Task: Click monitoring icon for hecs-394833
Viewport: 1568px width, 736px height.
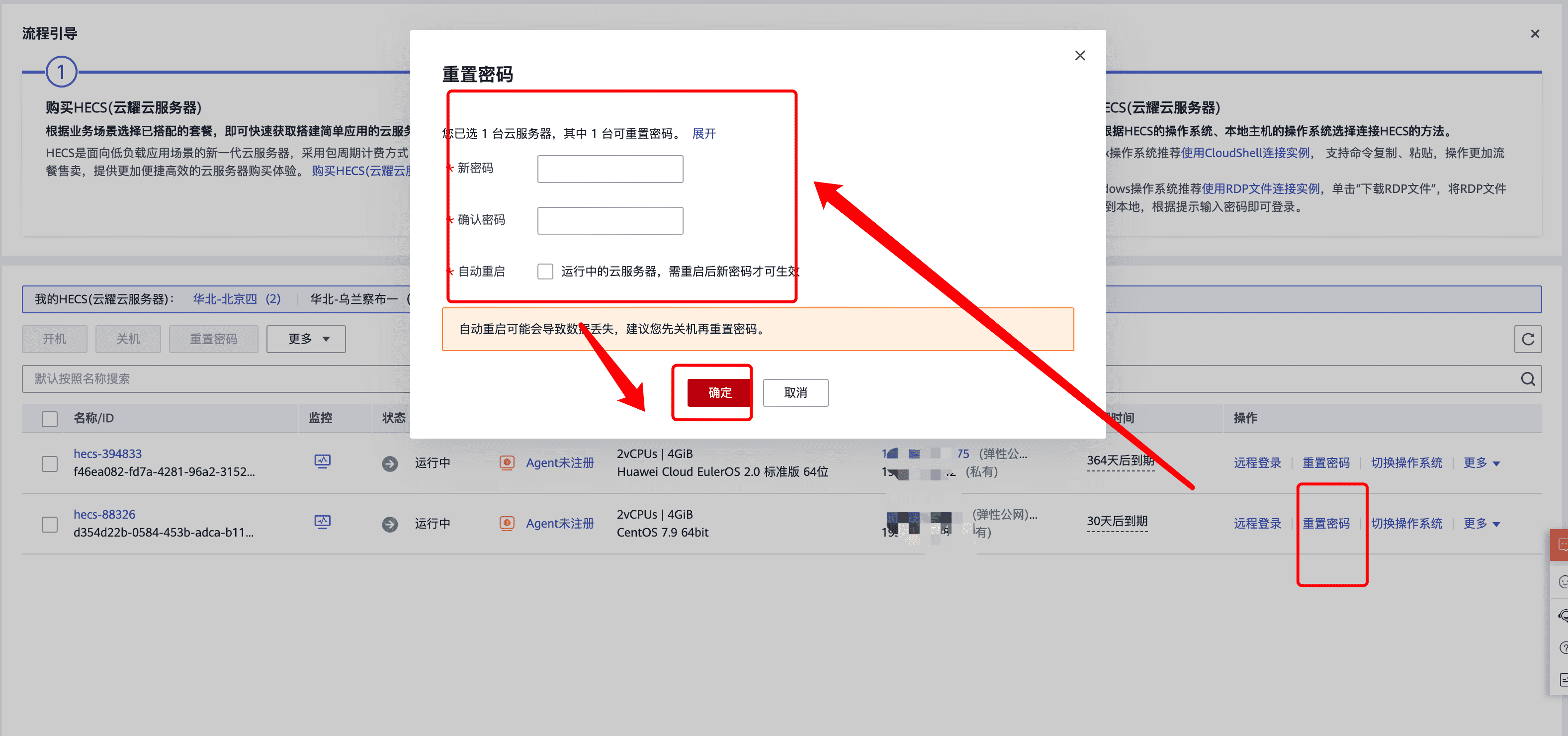Action: (x=322, y=461)
